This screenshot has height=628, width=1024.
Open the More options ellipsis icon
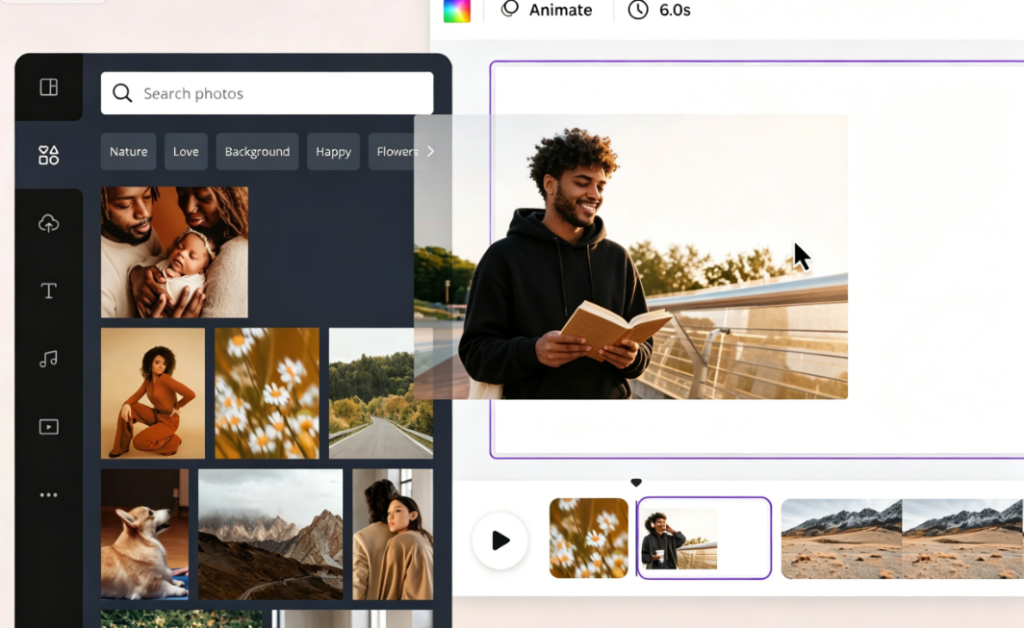48,495
